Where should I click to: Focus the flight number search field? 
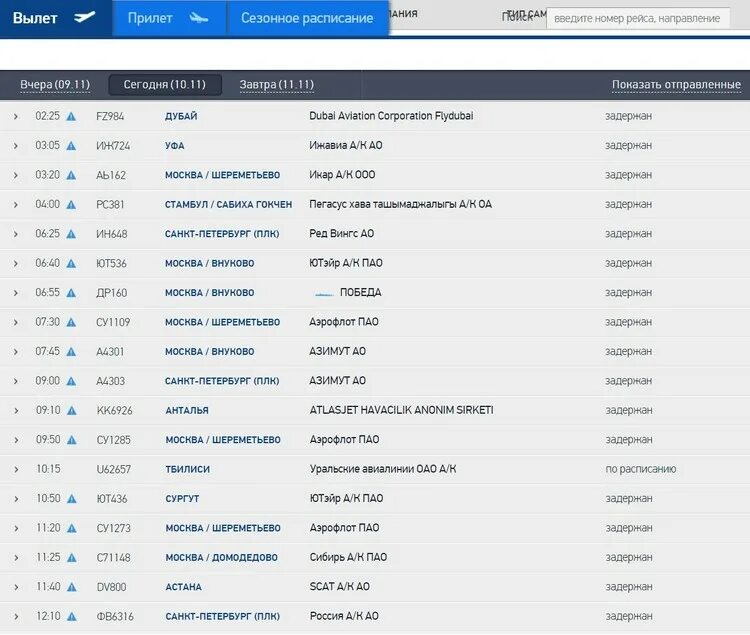click(638, 18)
